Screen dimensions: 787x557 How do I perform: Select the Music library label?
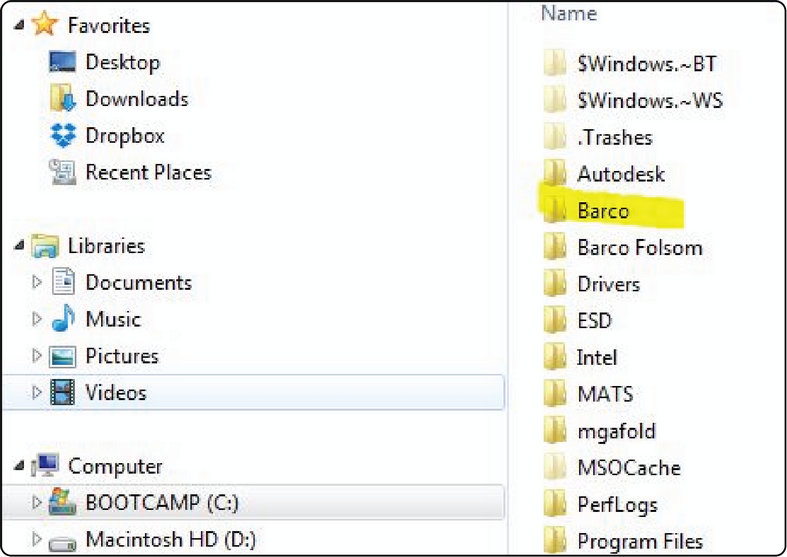[113, 319]
